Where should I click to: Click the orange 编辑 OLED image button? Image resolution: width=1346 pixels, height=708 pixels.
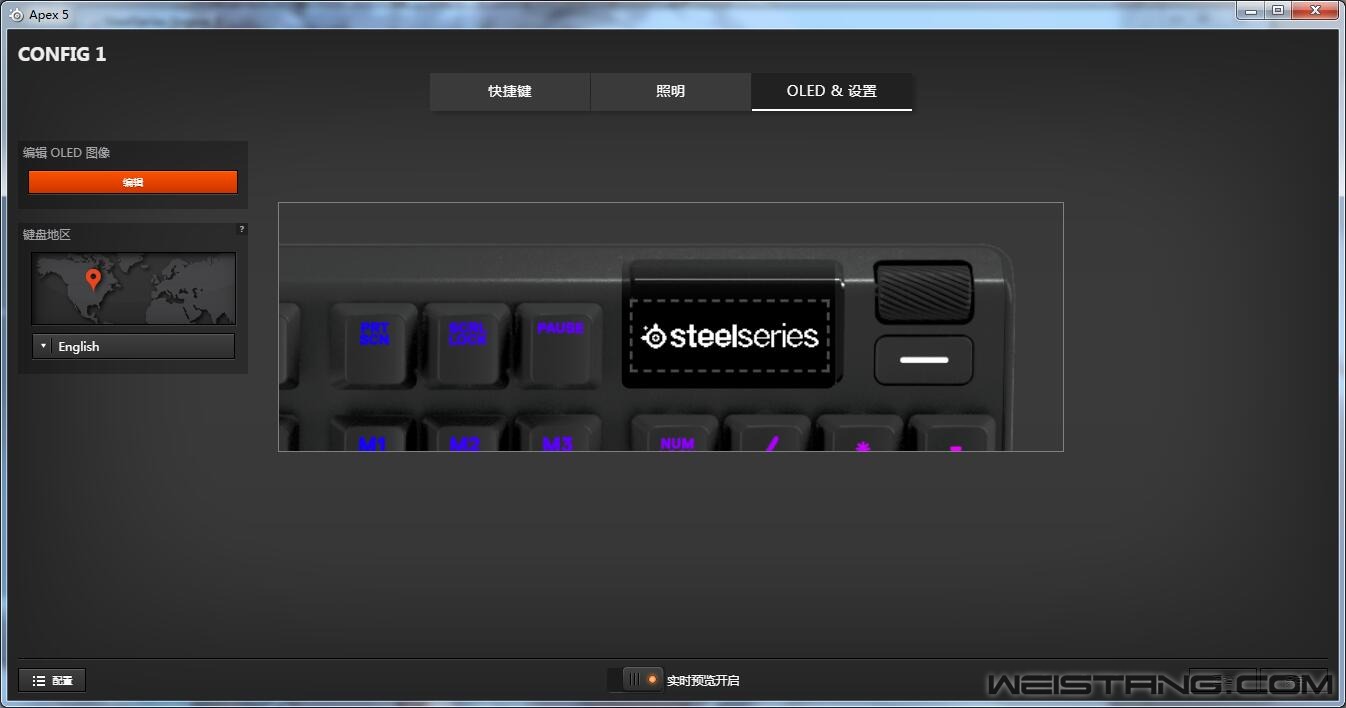(133, 182)
